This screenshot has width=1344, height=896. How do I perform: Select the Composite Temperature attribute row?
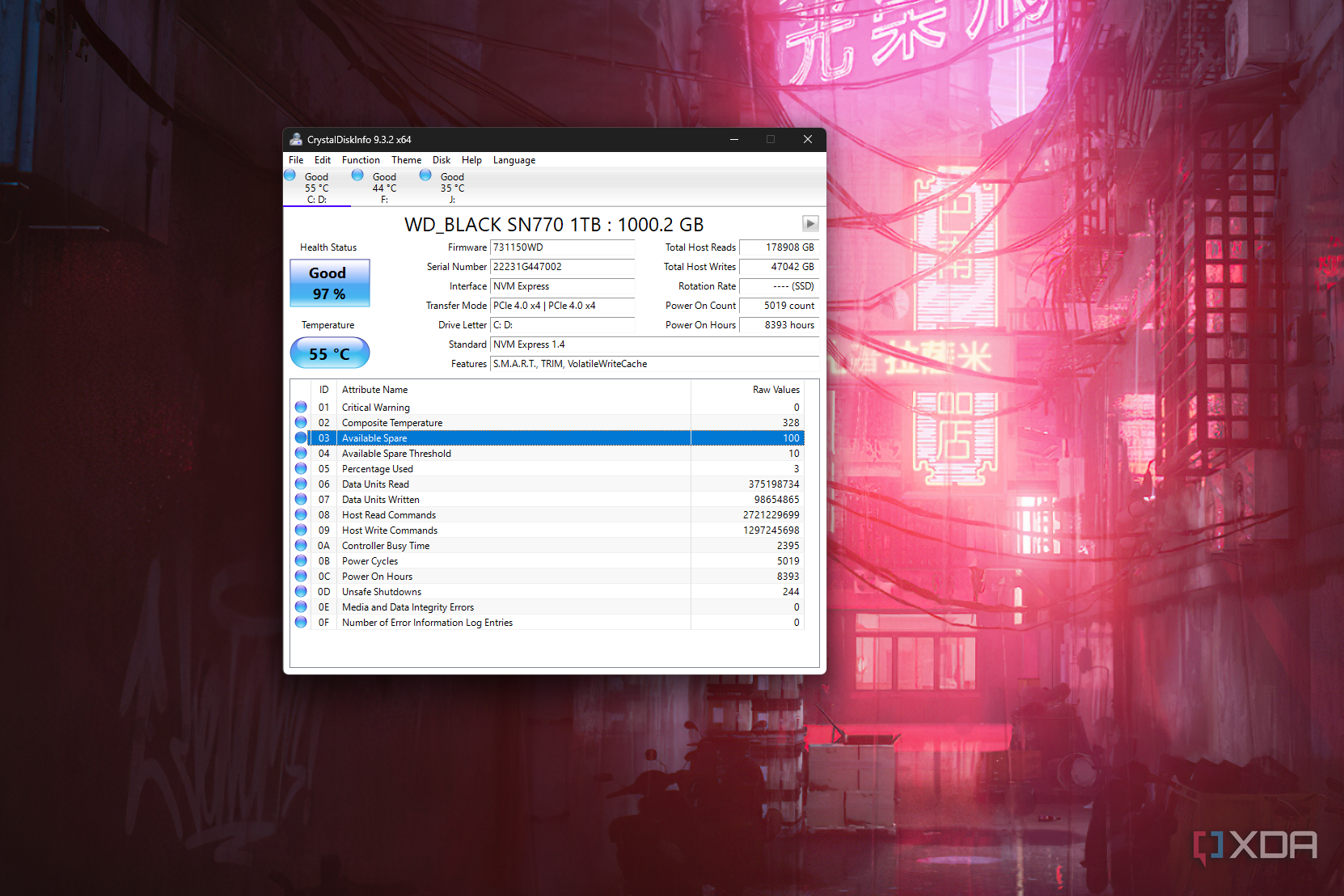point(548,423)
